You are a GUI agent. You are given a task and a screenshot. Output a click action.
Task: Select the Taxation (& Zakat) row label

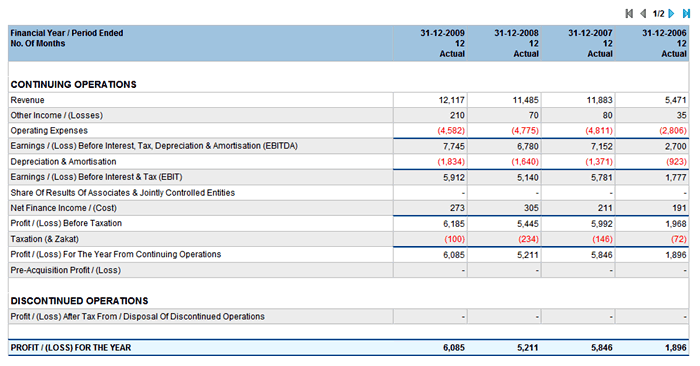pos(44,239)
